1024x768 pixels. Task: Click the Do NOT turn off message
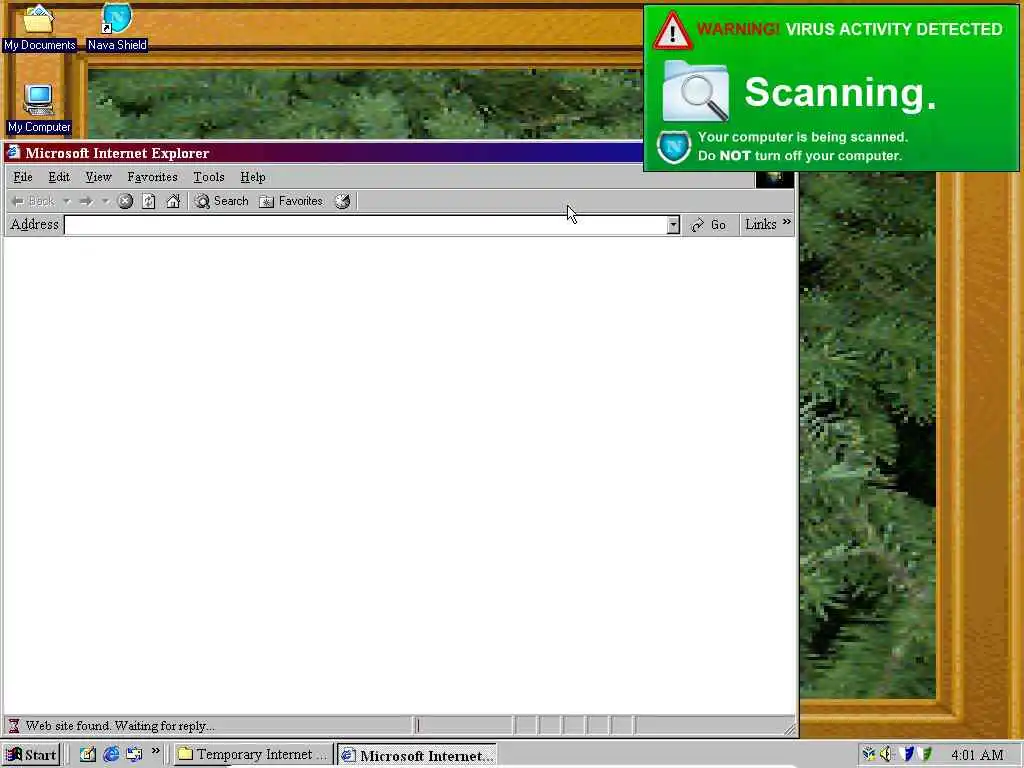point(799,156)
